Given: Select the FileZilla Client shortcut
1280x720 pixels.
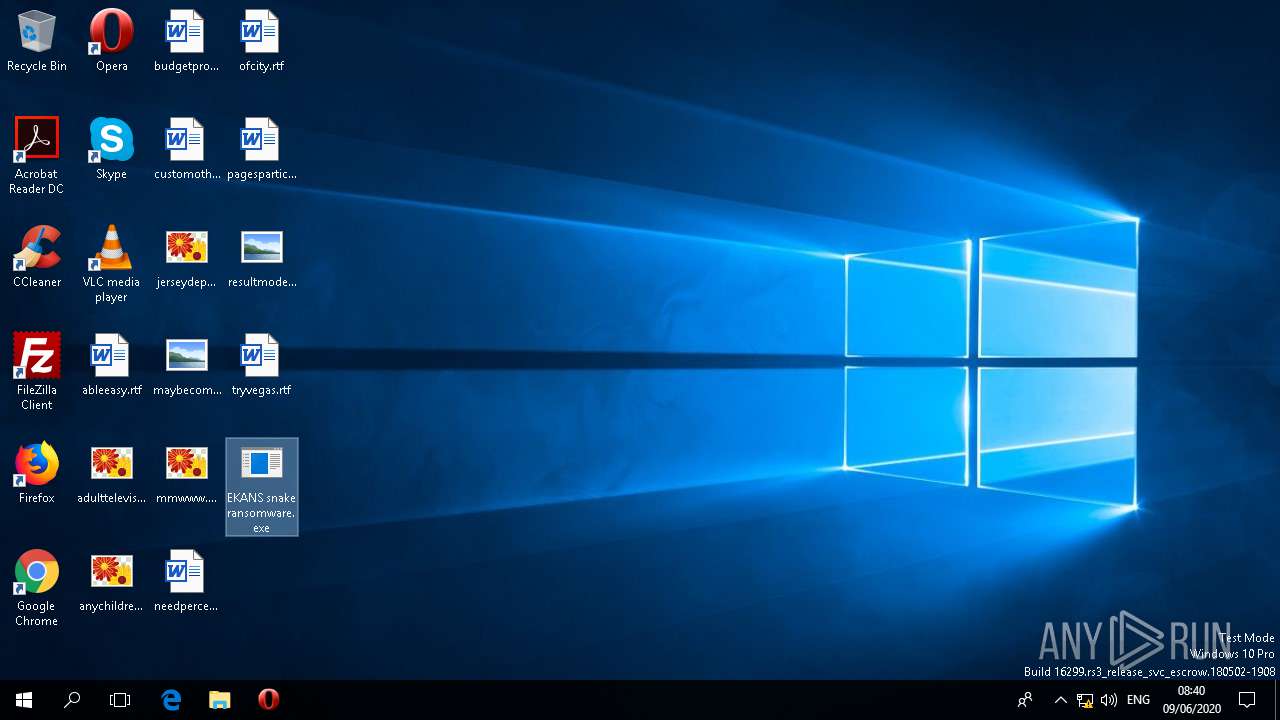Looking at the screenshot, I should coord(37,372).
